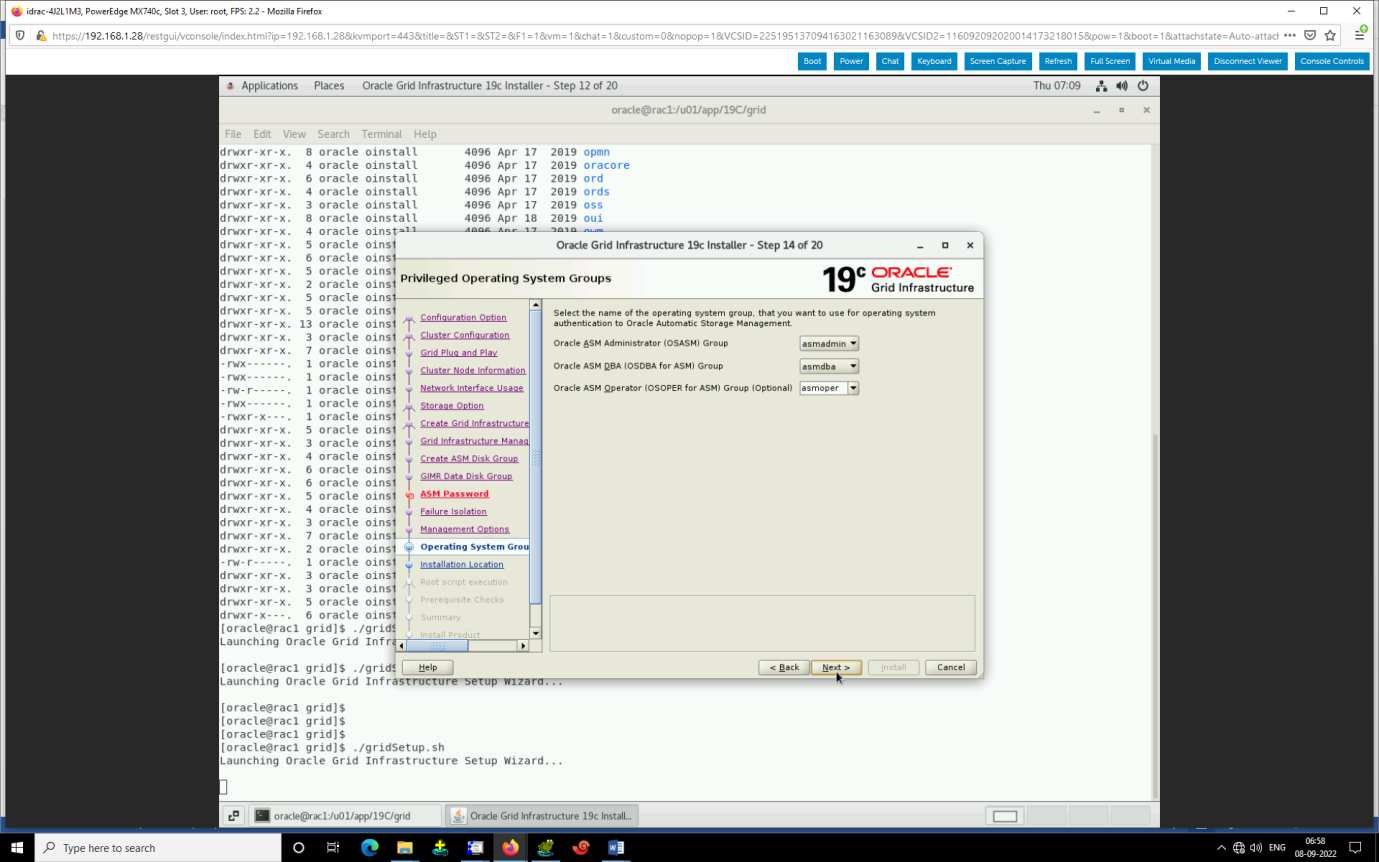Click the GNOME volume speaker icon
1379x862 pixels.
pos(1122,86)
